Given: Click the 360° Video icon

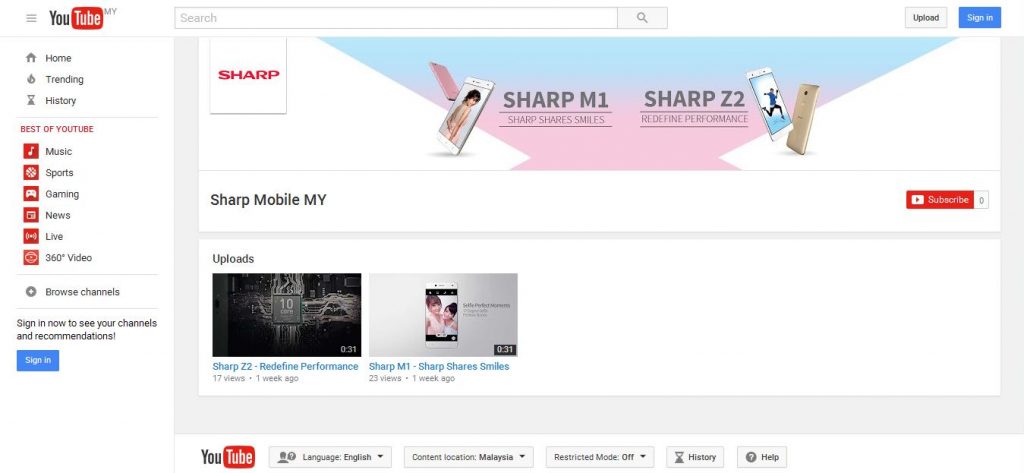Looking at the screenshot, I should coord(31,257).
